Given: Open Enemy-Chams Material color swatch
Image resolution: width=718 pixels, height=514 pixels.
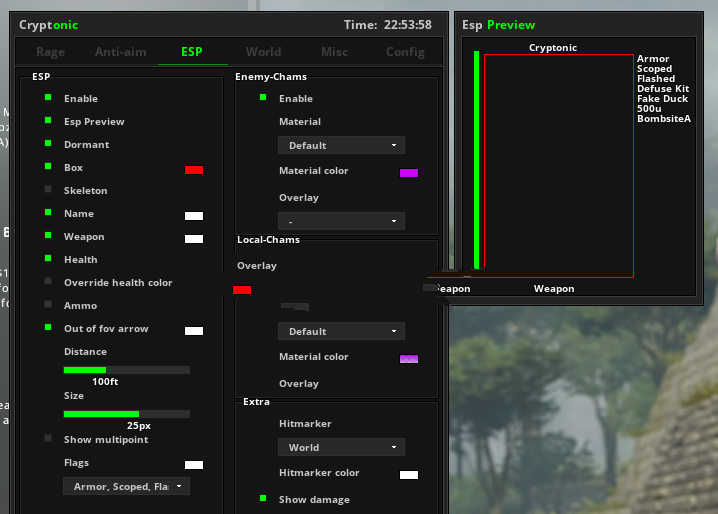Looking at the screenshot, I should tap(408, 173).
